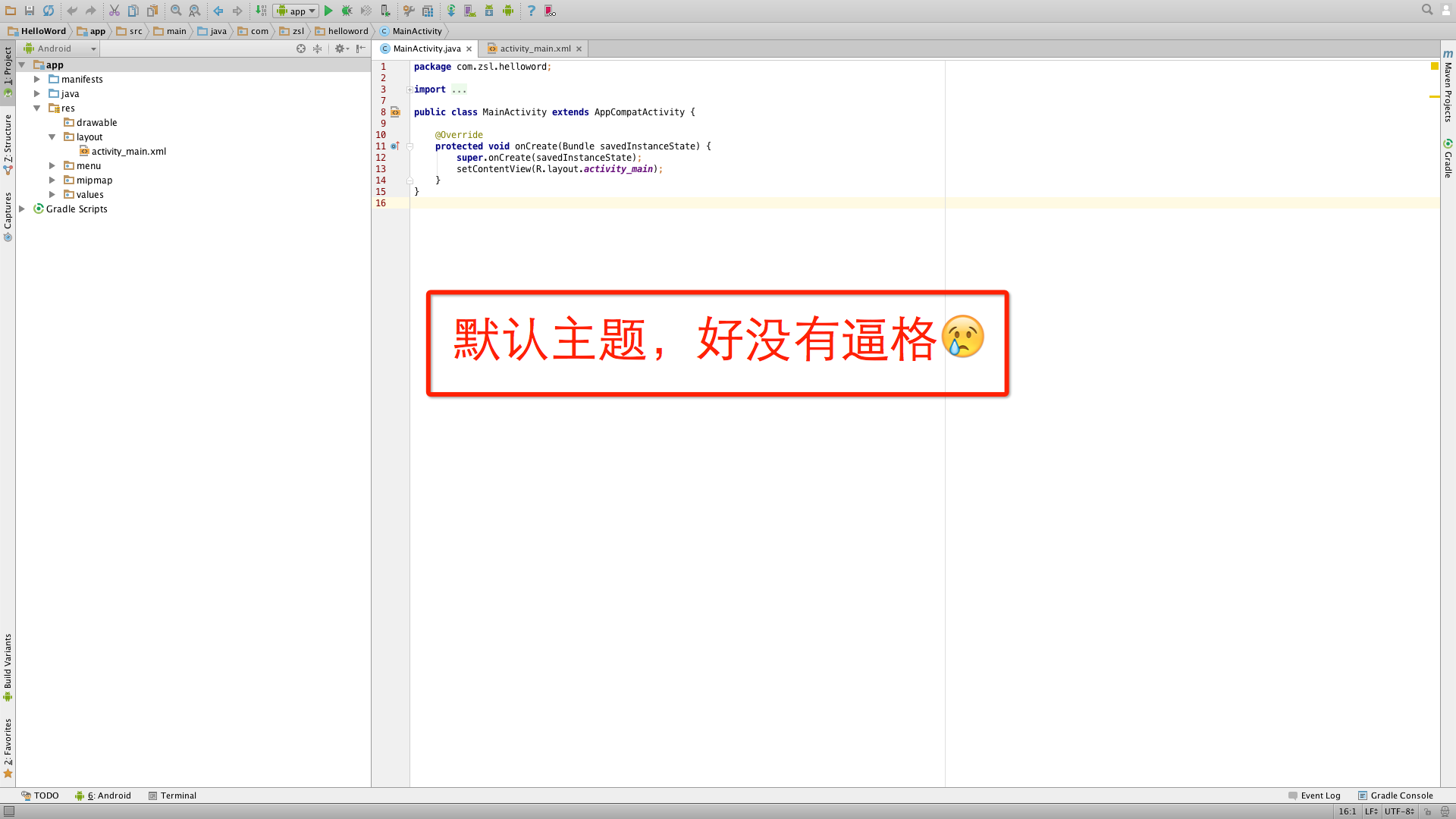
Task: Toggle the Favorites tool window
Action: pos(8,748)
